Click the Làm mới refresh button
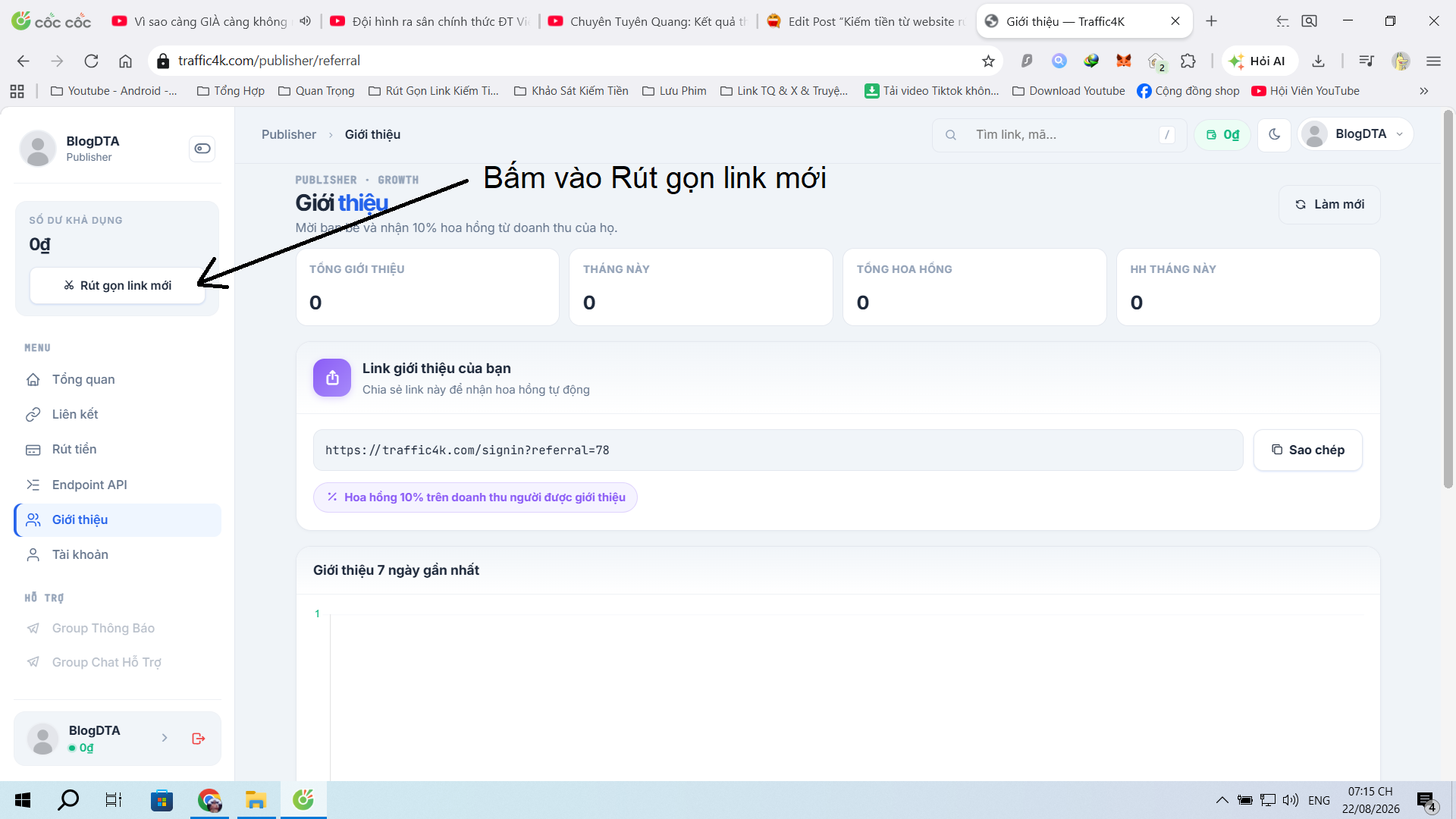The height and width of the screenshot is (819, 1456). tap(1329, 205)
